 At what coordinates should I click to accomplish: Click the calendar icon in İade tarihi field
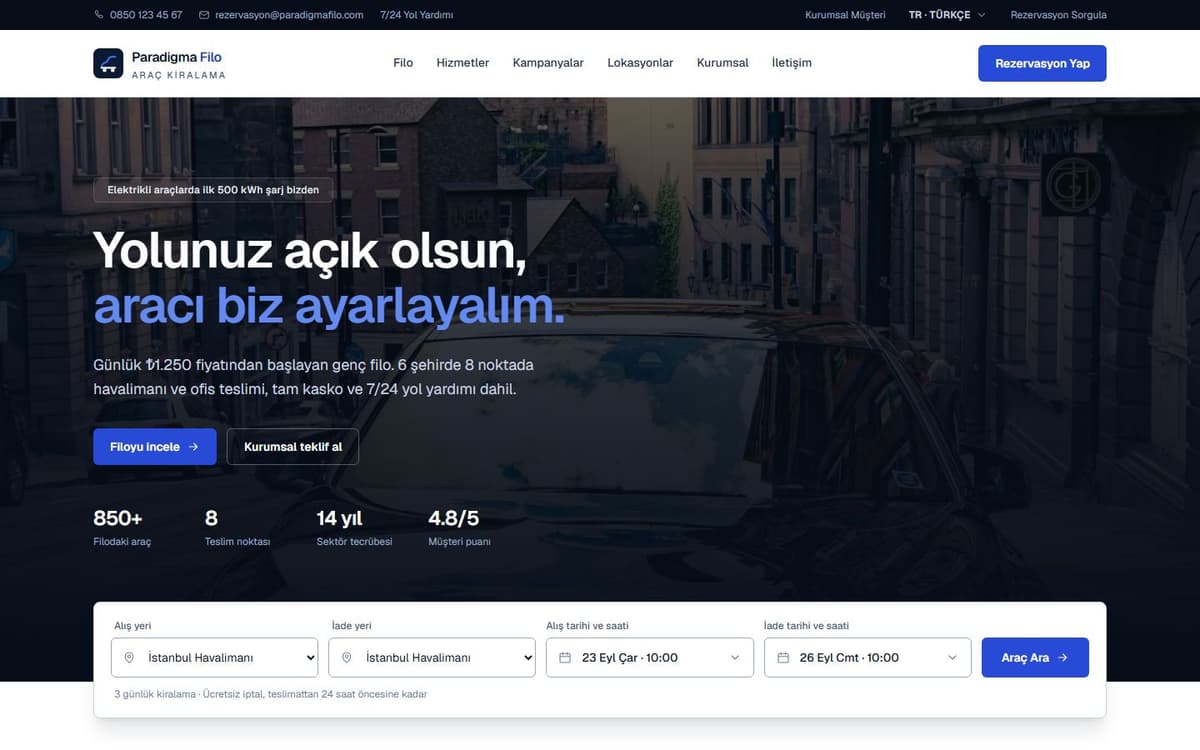(x=781, y=658)
